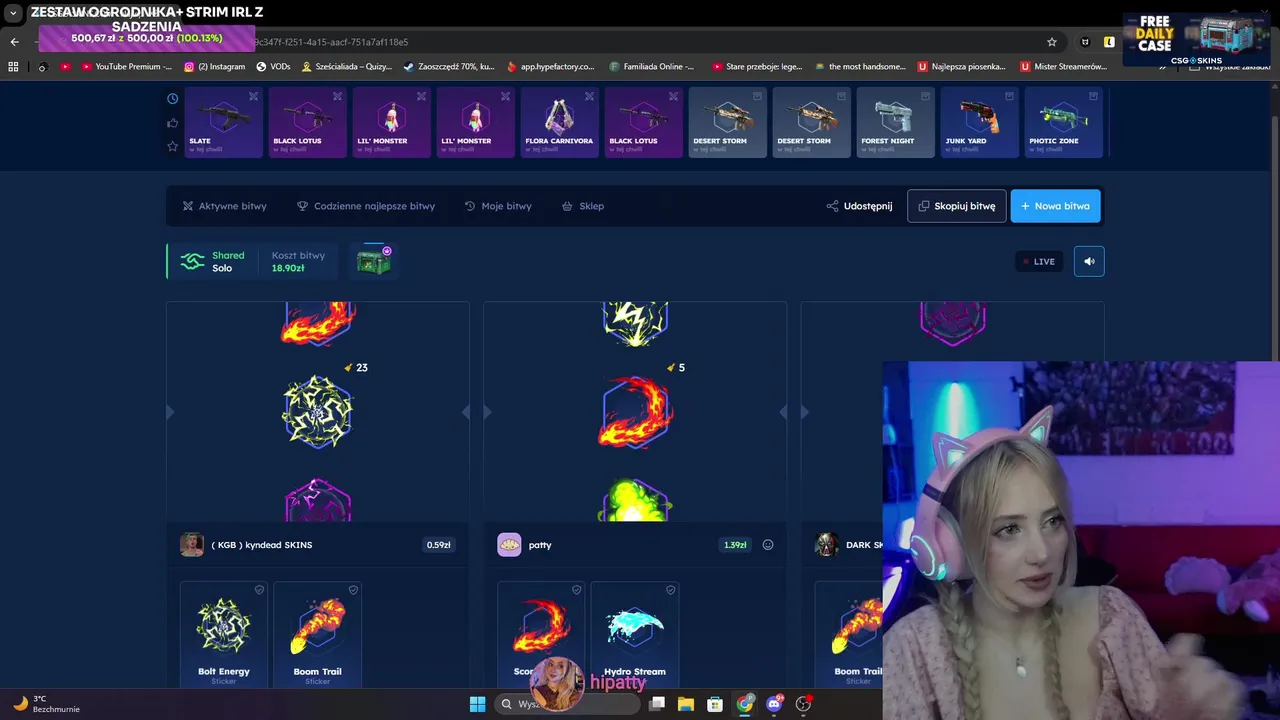Open DARK player avatar
Image resolution: width=1280 pixels, height=720 pixels.
[x=826, y=545]
